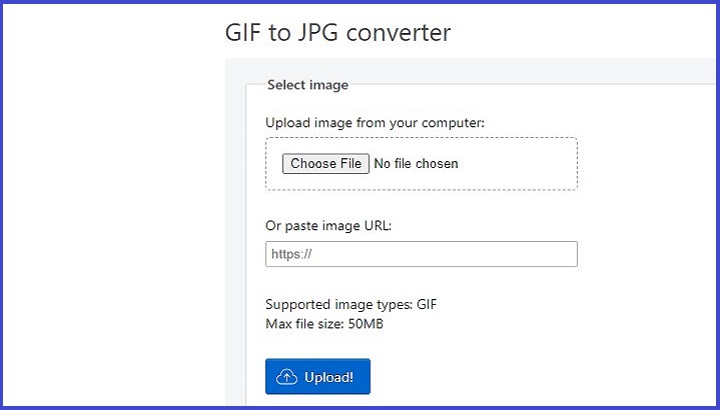Click the 'No file chosen' status text

tap(416, 163)
